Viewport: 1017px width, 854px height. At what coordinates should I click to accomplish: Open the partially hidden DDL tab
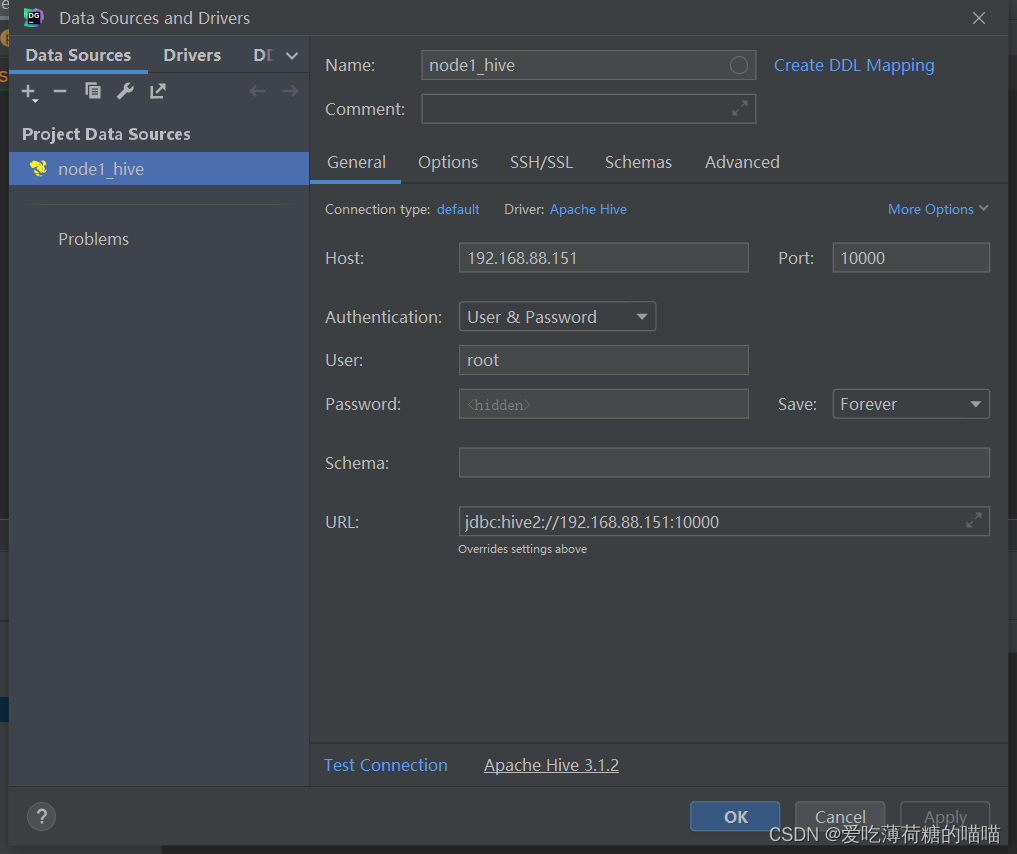[263, 55]
